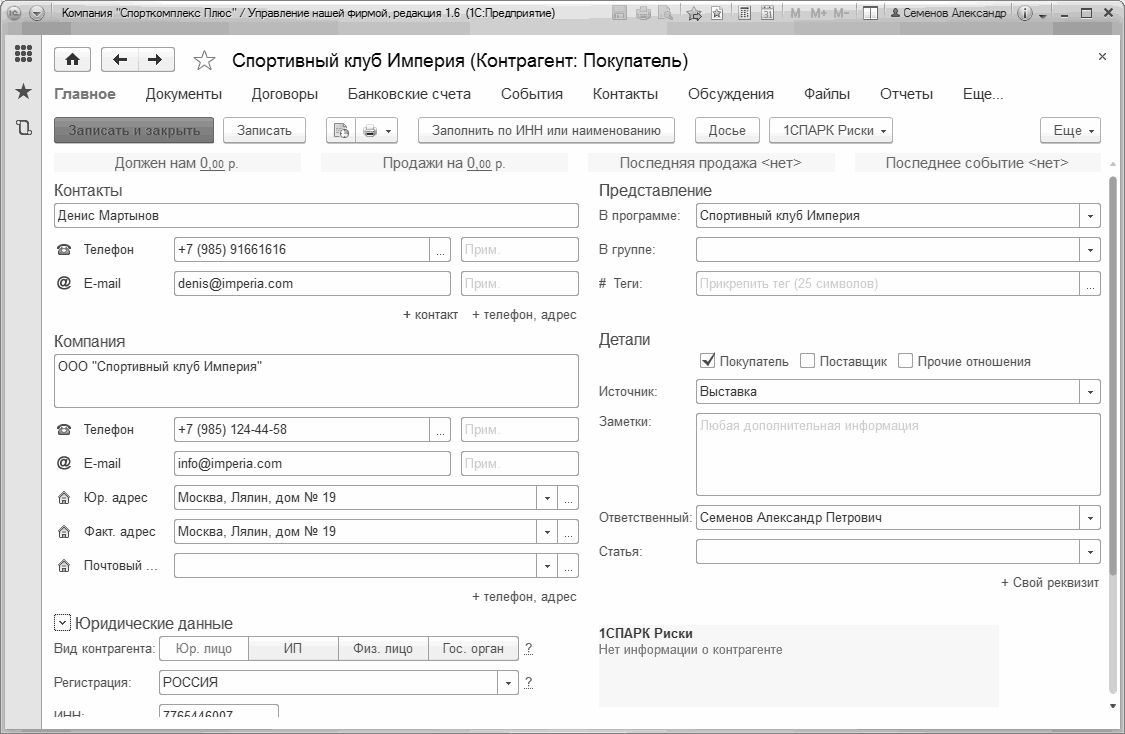Open the history icon in left sidebar

pos(24,128)
